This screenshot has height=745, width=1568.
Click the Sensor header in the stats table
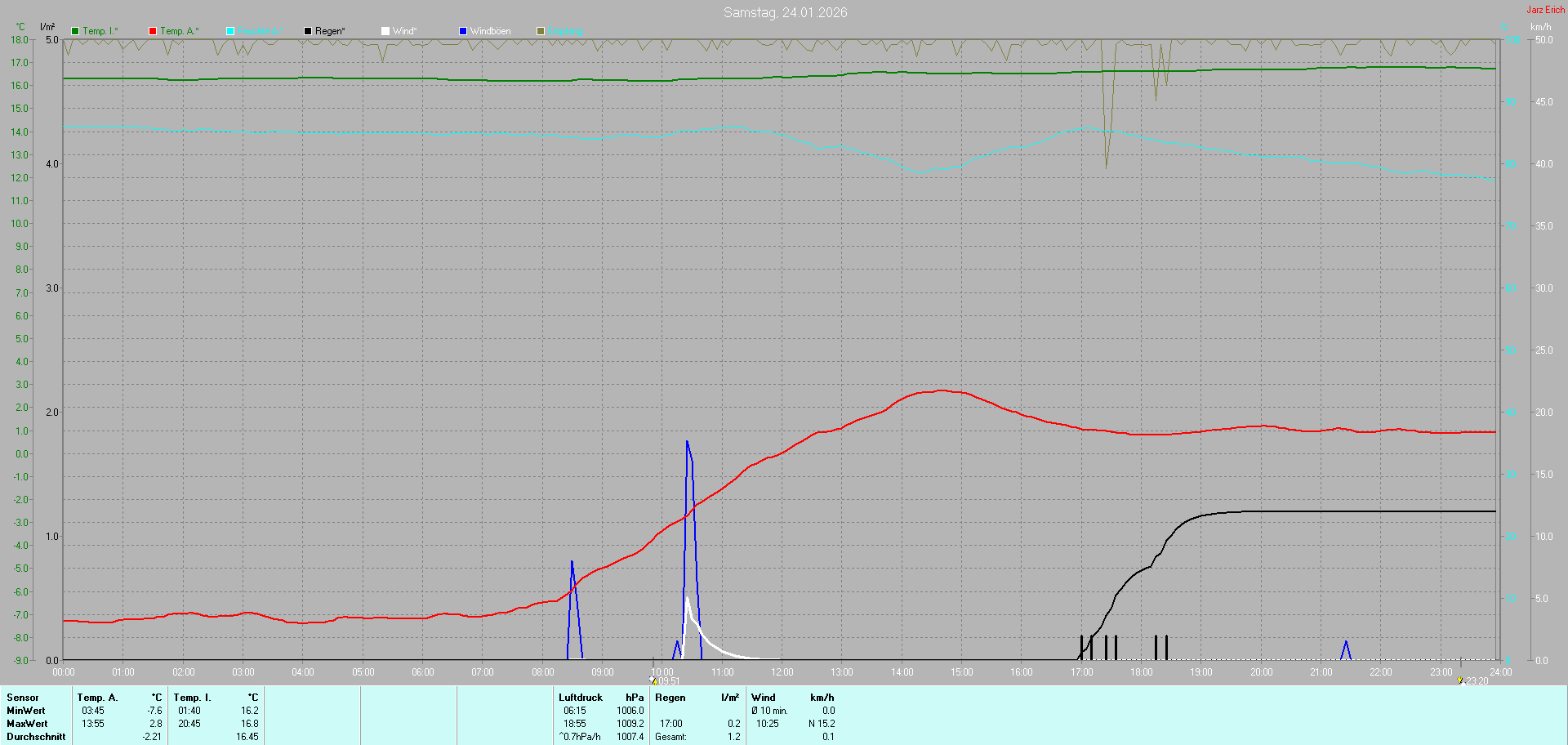pos(23,698)
